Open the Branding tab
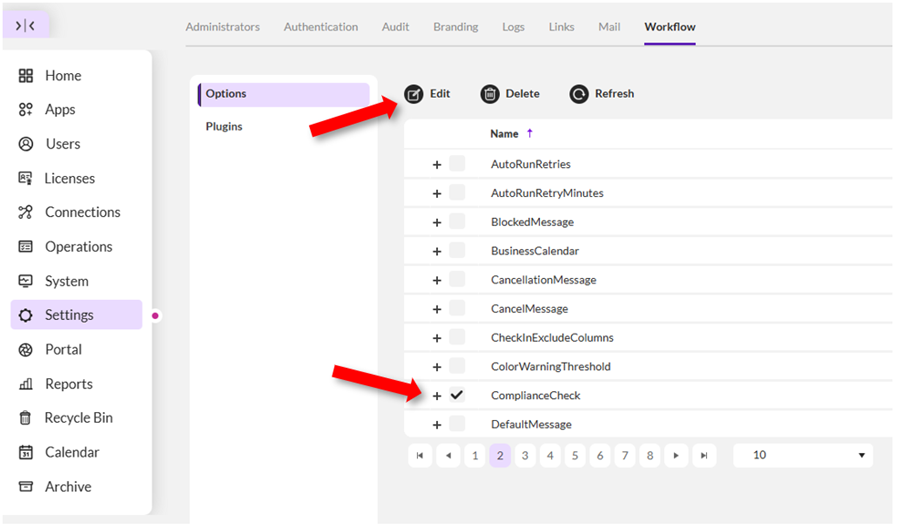This screenshot has width=902, height=529. [455, 27]
